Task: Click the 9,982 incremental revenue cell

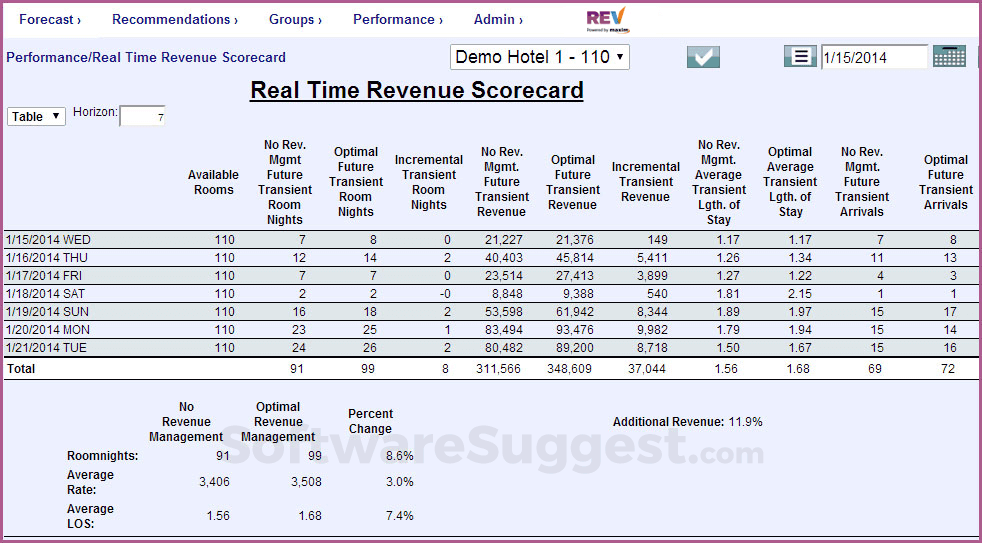Action: [x=651, y=330]
